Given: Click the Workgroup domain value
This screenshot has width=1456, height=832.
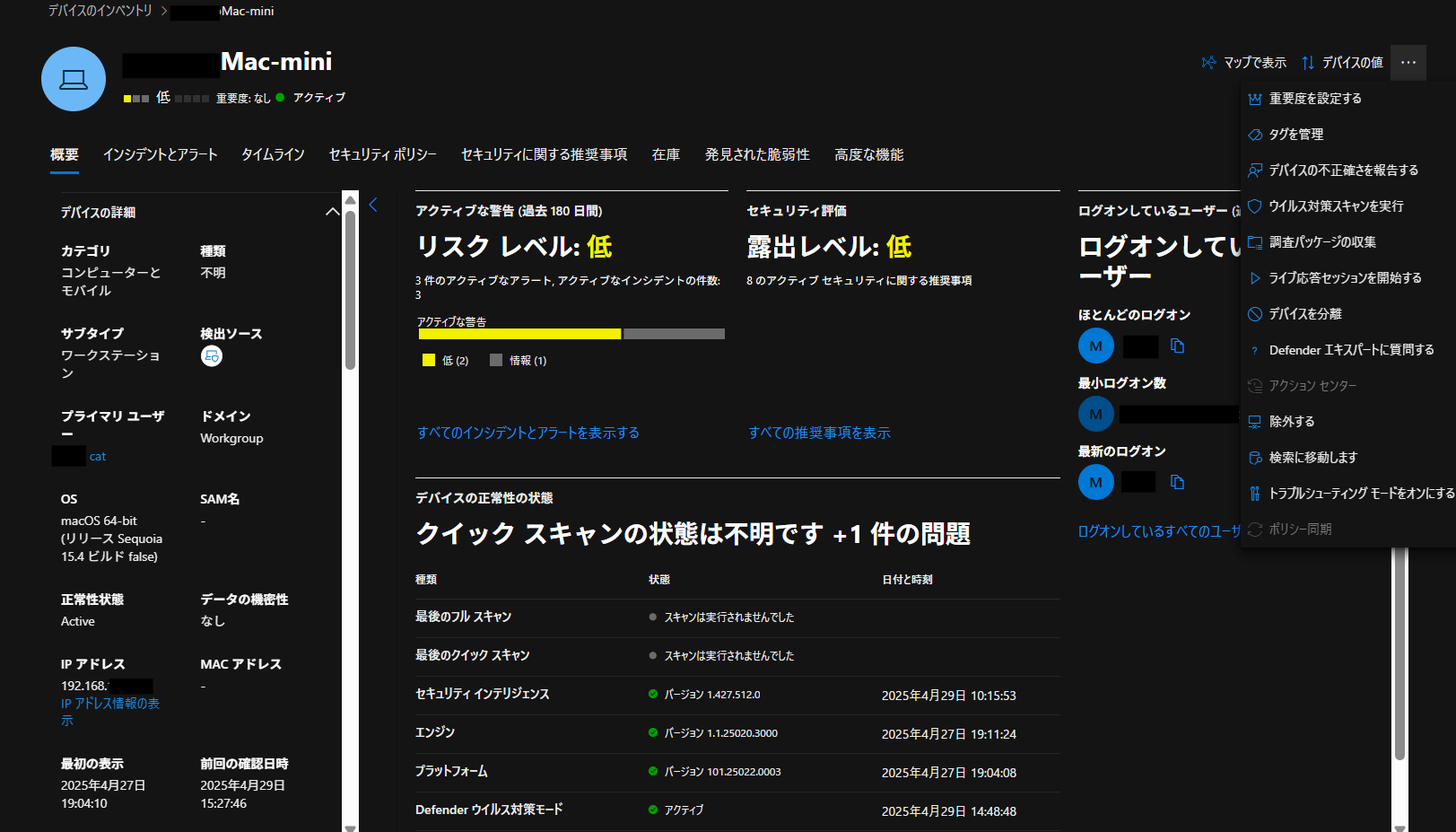Looking at the screenshot, I should coord(231,439).
